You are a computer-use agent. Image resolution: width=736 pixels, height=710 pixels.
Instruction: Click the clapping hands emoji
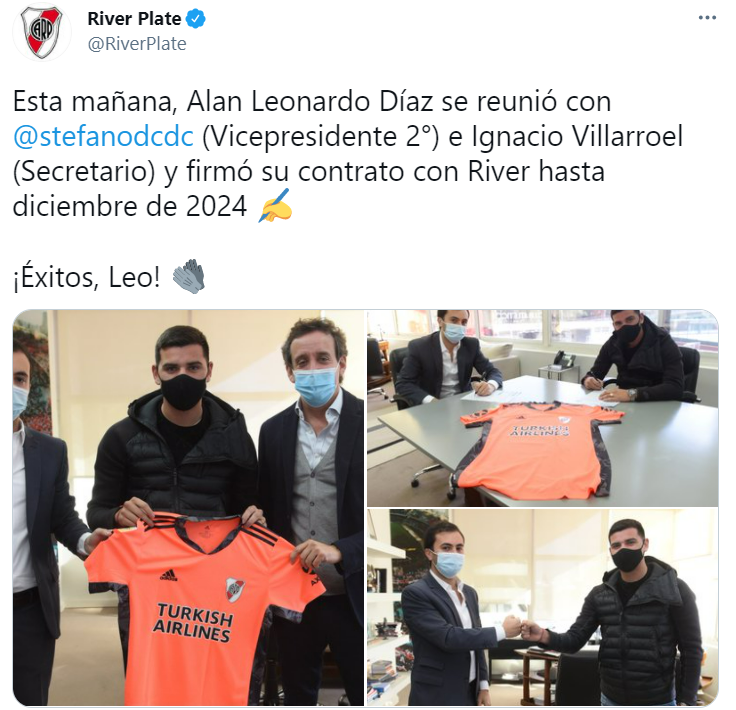tap(189, 276)
